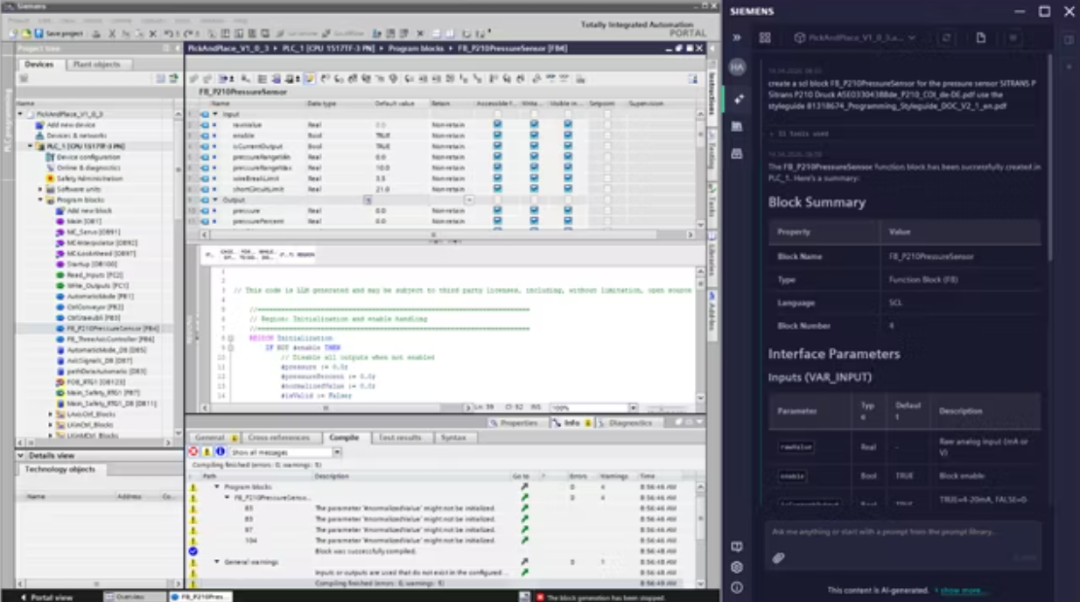The image size is (1080, 602).
Task: Expand Software units in project tree
Action: 40,189
